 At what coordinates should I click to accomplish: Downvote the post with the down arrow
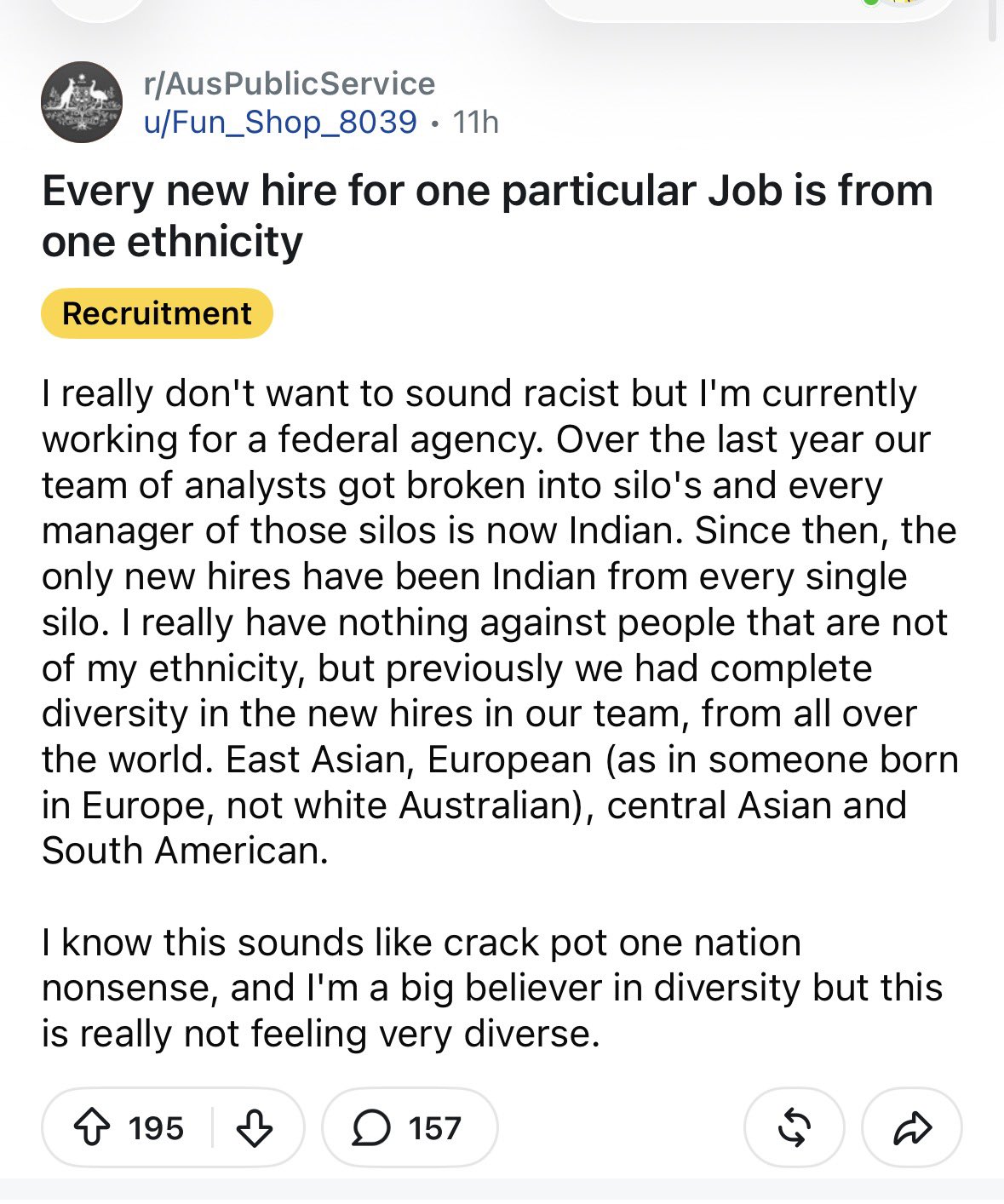click(x=253, y=1128)
